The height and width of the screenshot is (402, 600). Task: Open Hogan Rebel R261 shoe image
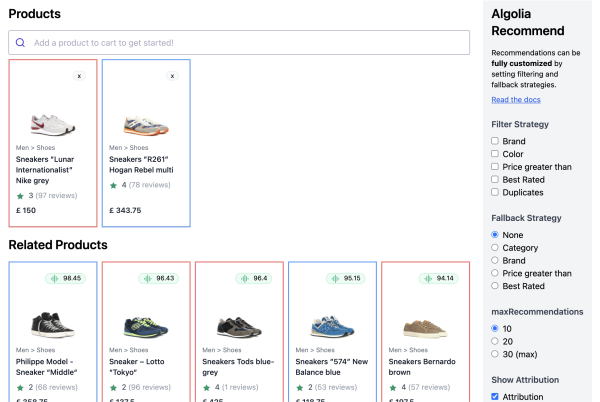(x=146, y=125)
